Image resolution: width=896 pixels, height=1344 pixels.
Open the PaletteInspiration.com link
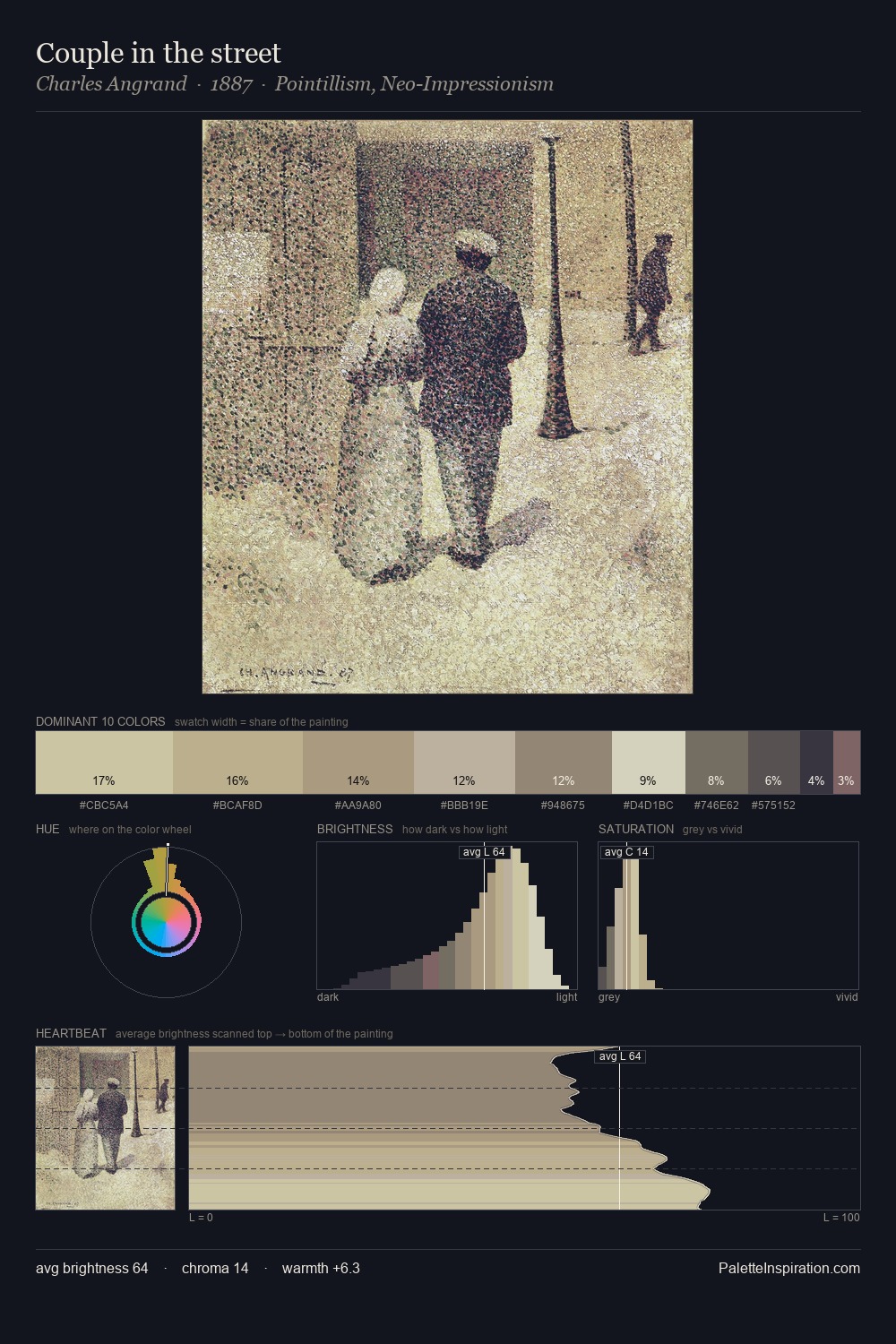(789, 1268)
